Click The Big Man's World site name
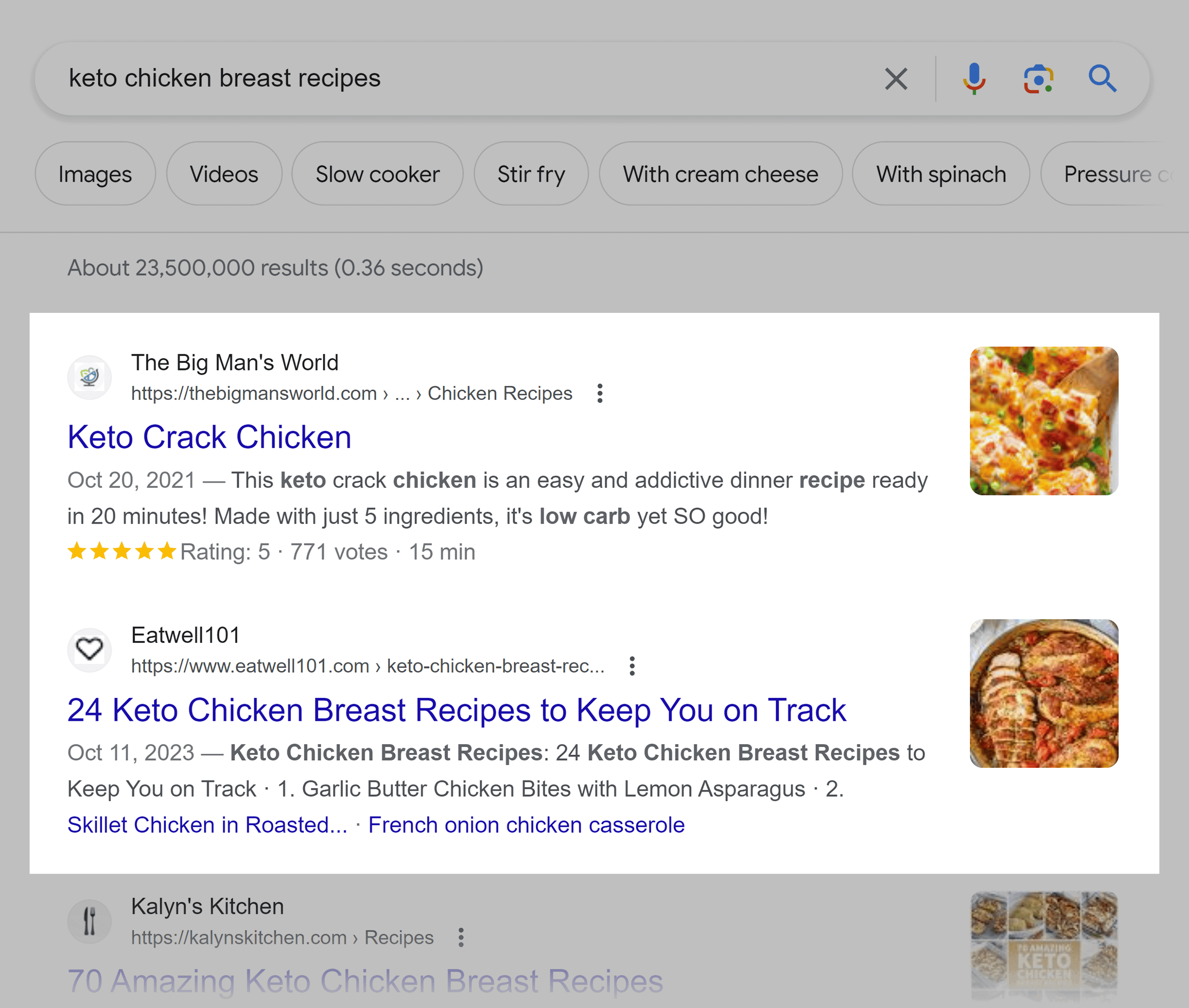The image size is (1189, 1008). [235, 362]
